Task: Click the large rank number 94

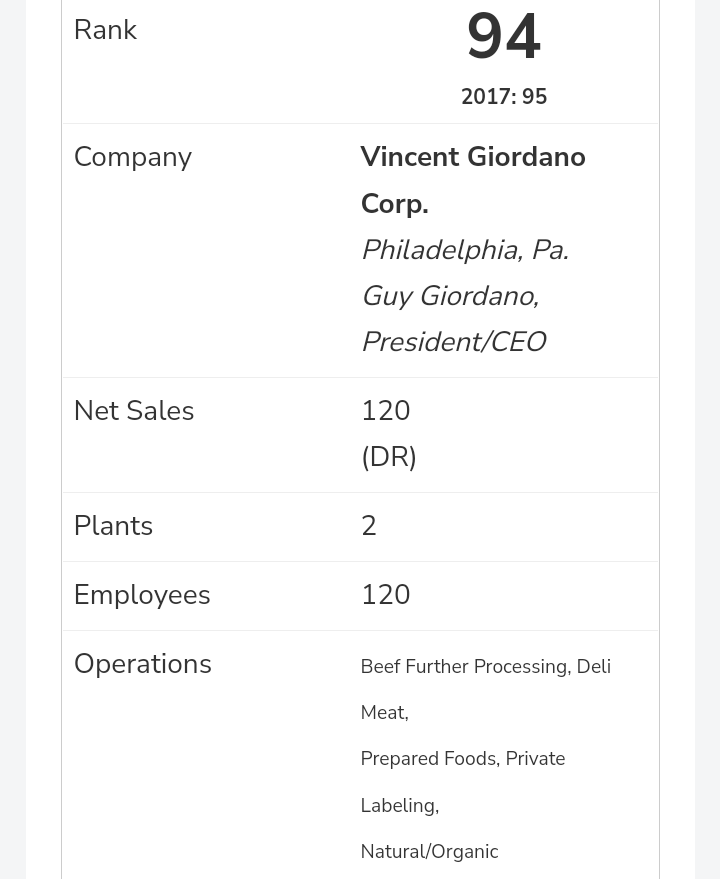Action: pos(504,38)
